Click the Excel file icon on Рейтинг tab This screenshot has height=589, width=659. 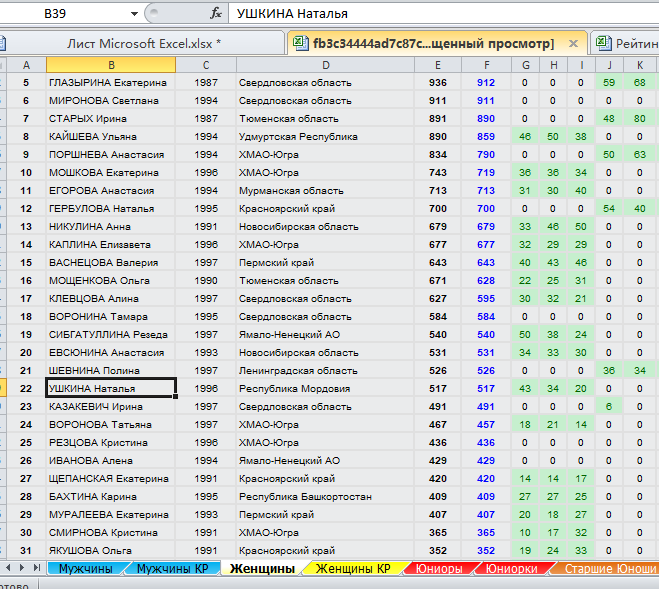tap(604, 43)
